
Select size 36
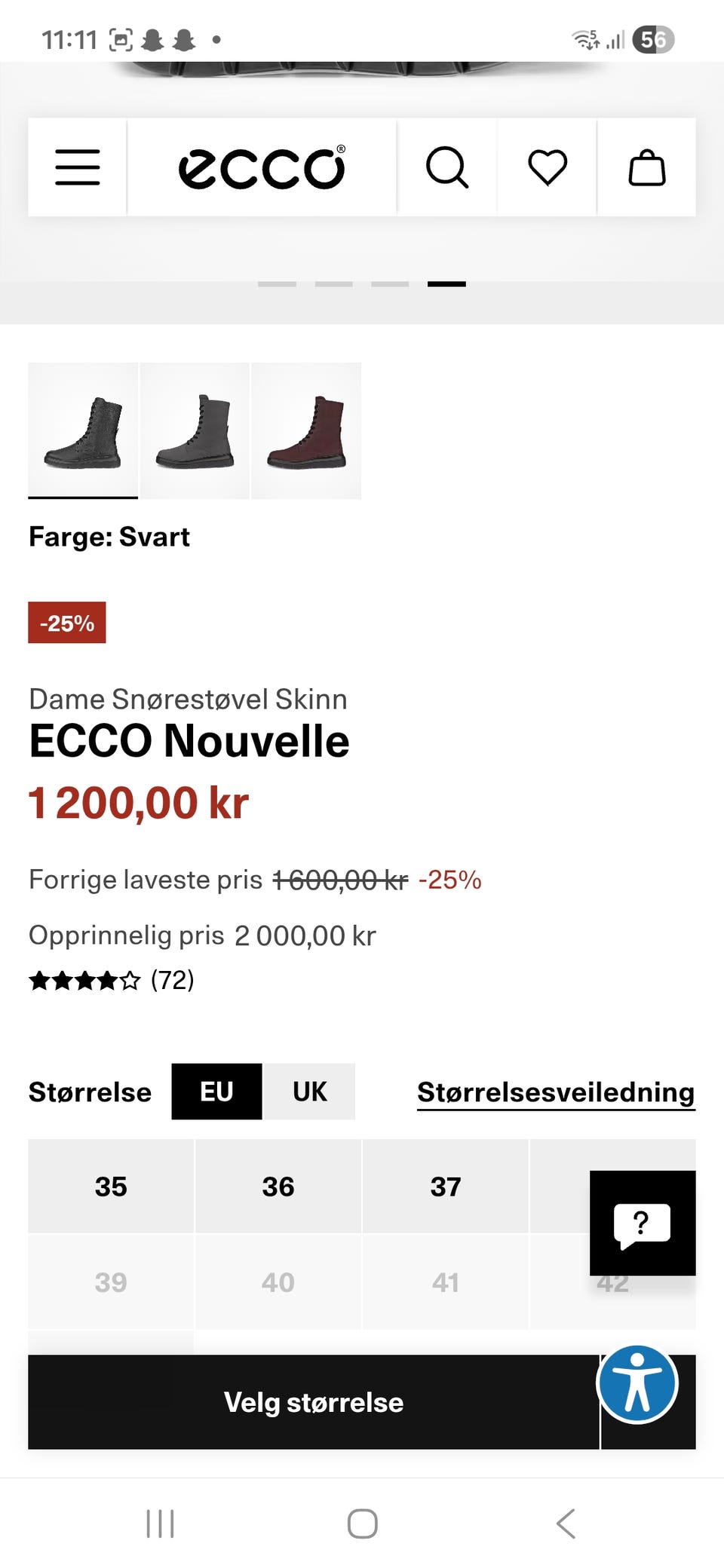point(278,1187)
